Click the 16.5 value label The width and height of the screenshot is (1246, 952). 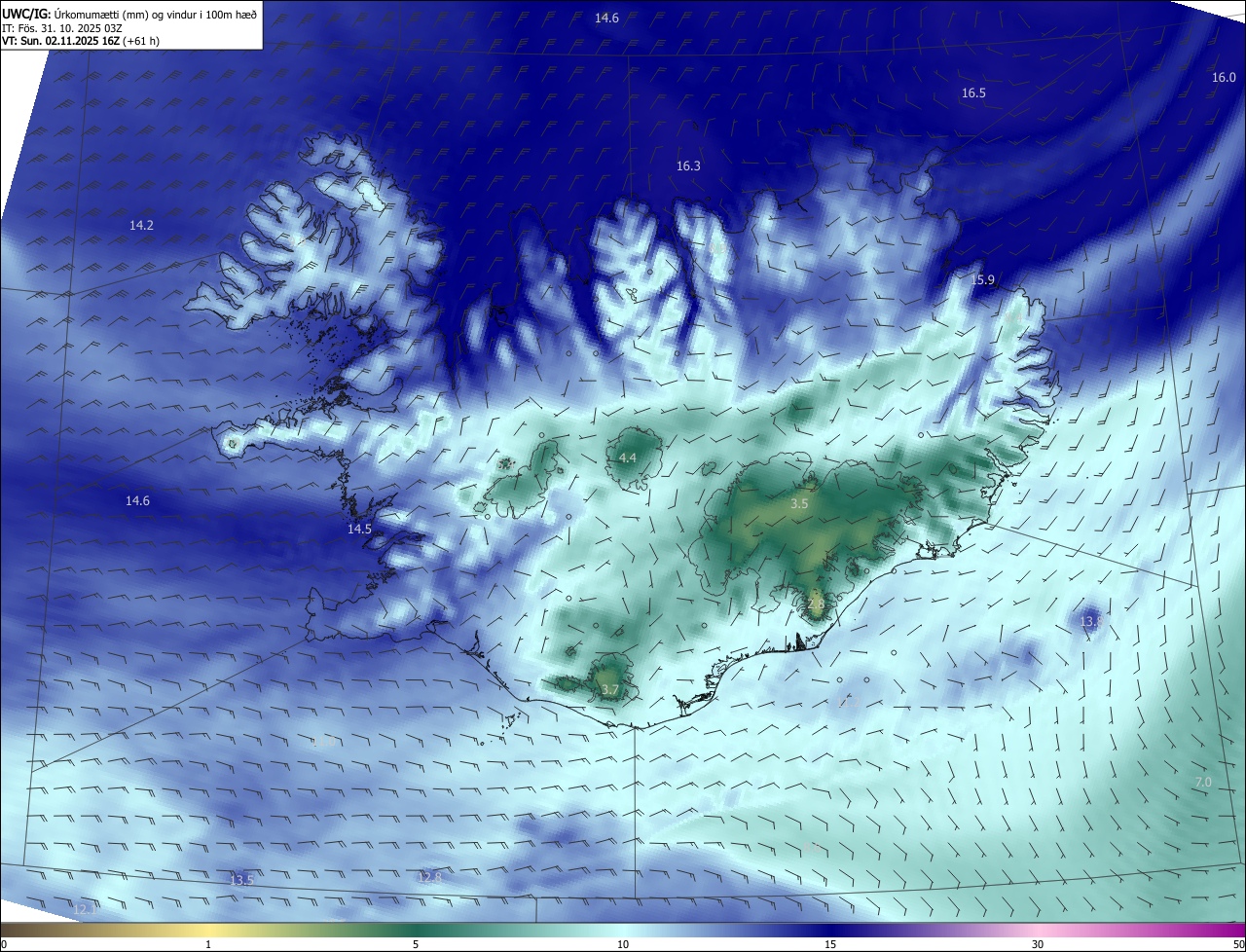coord(973,93)
